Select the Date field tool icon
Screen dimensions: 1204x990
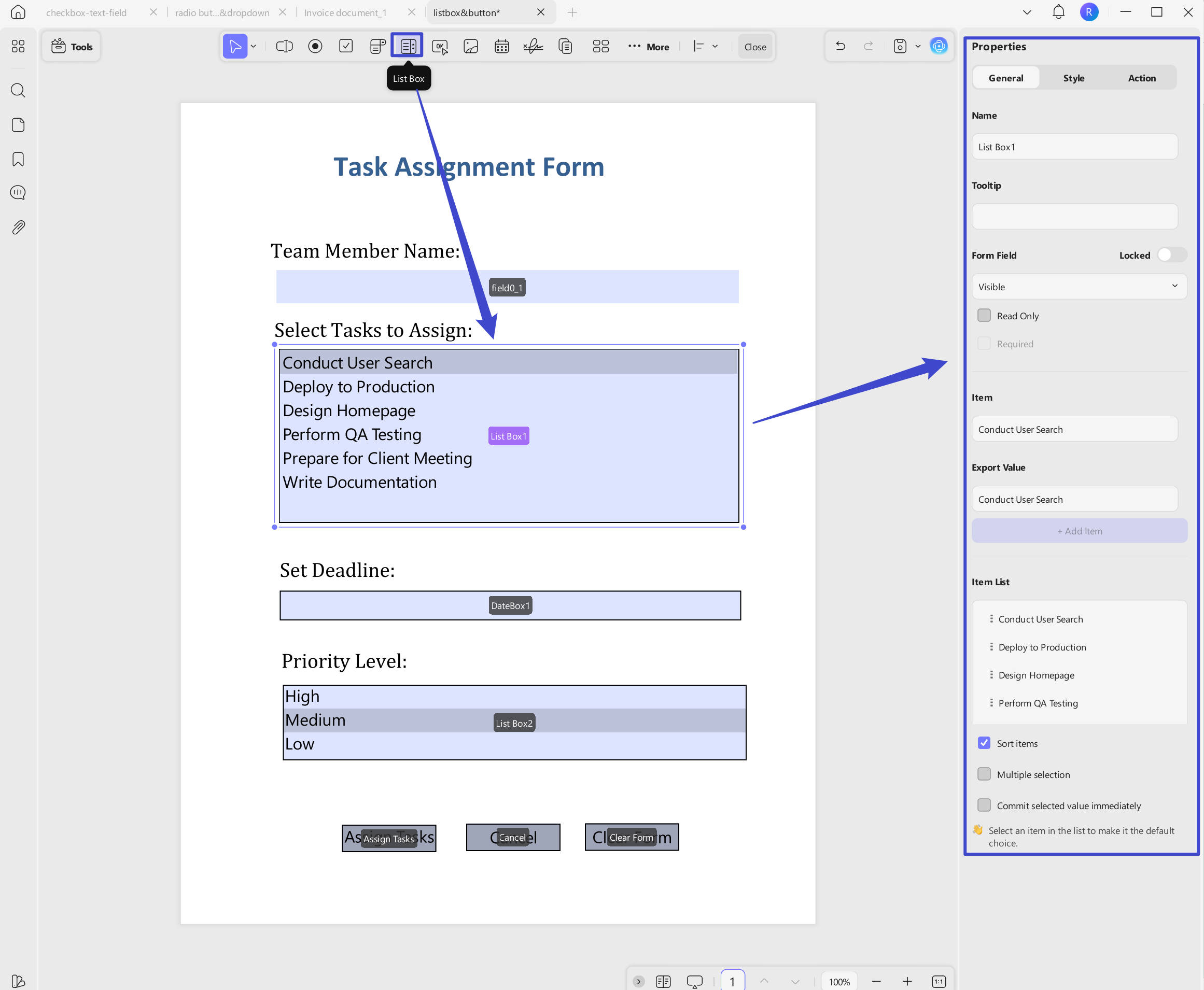501,46
